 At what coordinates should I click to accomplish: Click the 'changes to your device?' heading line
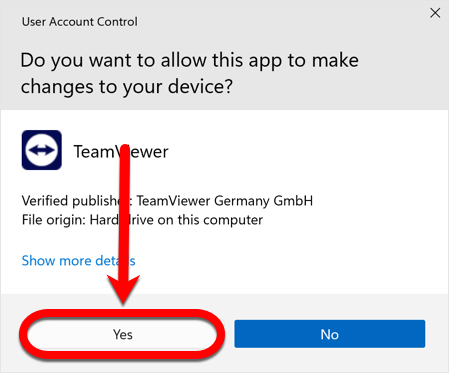[126, 87]
